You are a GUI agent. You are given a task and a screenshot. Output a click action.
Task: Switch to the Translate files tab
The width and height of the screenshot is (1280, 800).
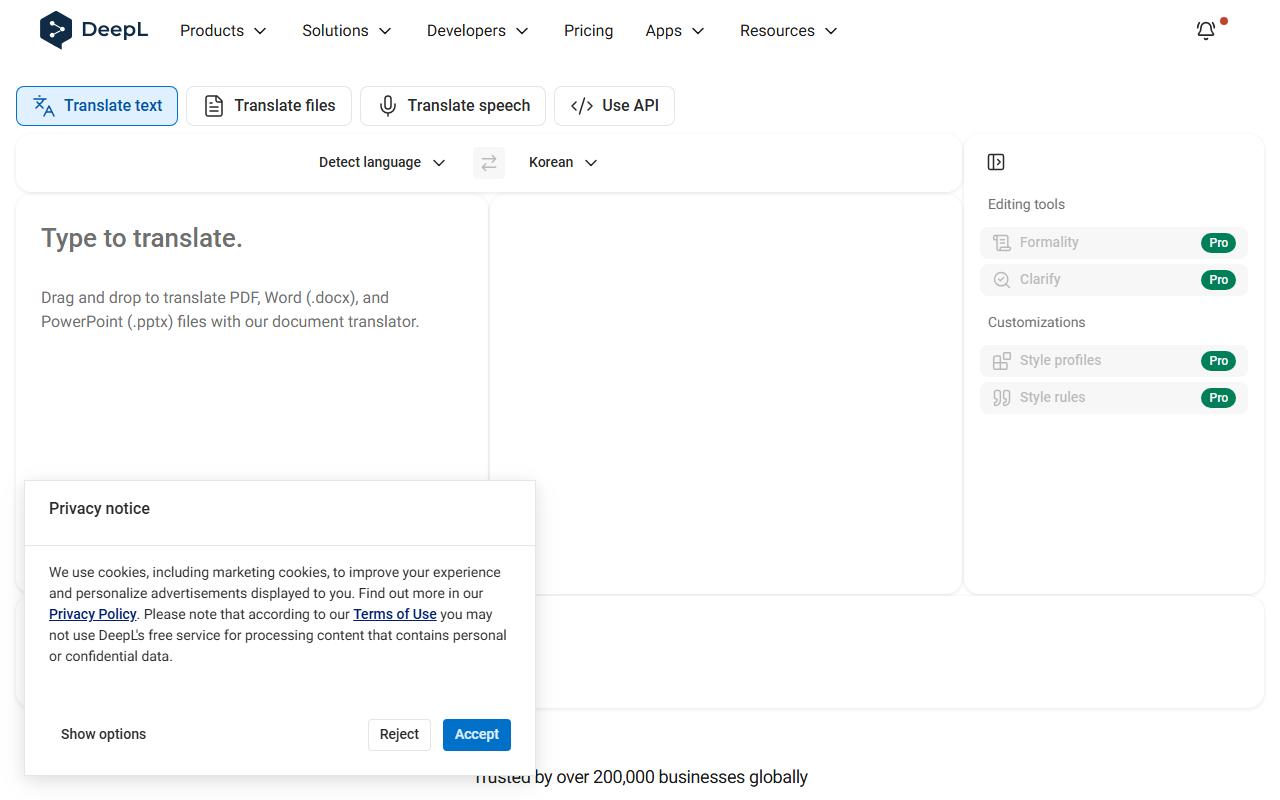click(x=269, y=106)
